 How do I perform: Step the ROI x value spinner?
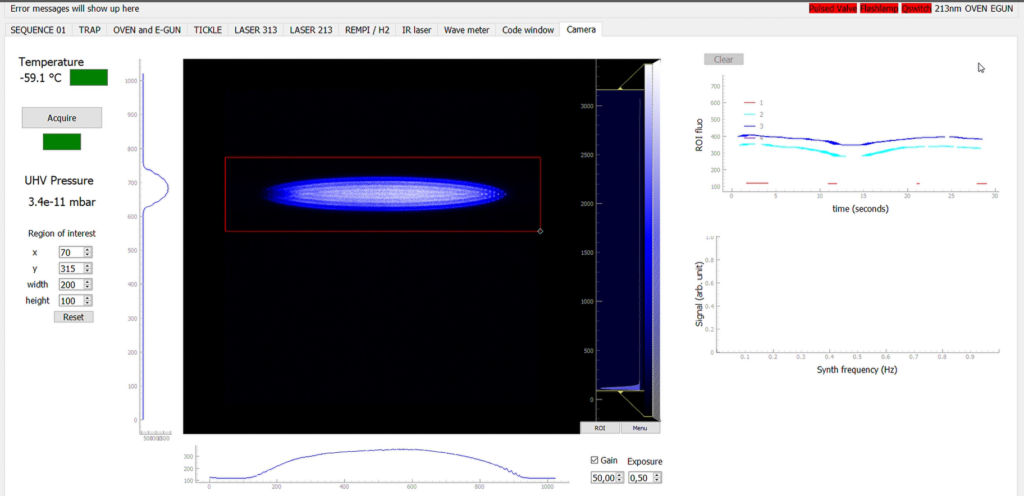pyautogui.click(x=88, y=252)
